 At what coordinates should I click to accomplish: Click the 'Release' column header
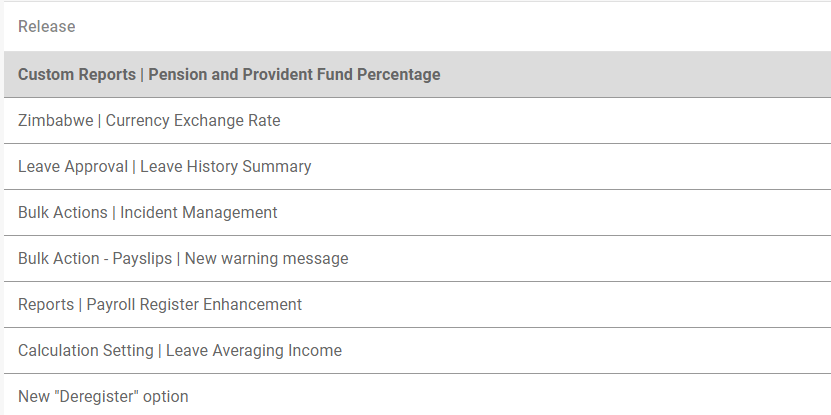tap(46, 27)
